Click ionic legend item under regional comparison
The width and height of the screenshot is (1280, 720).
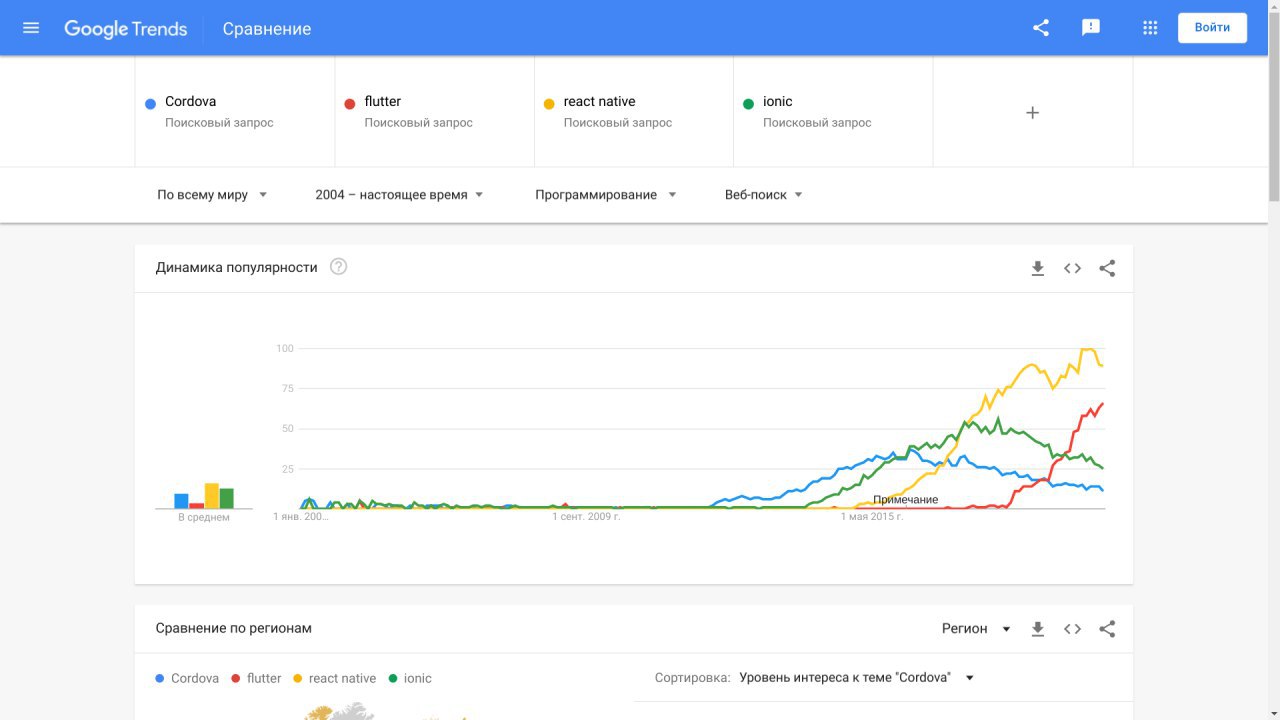410,678
